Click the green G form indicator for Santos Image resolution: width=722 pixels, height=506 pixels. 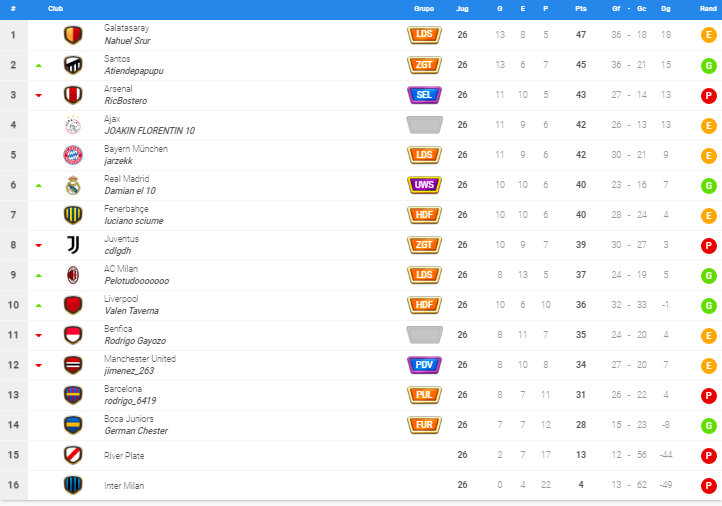pos(708,66)
